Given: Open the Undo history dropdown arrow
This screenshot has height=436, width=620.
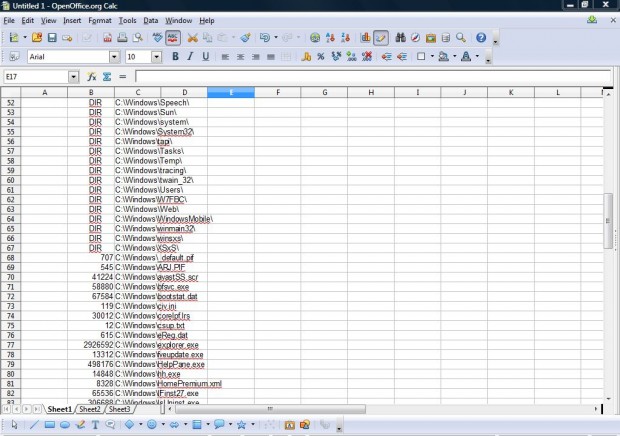Looking at the screenshot, I should tap(276, 38).
